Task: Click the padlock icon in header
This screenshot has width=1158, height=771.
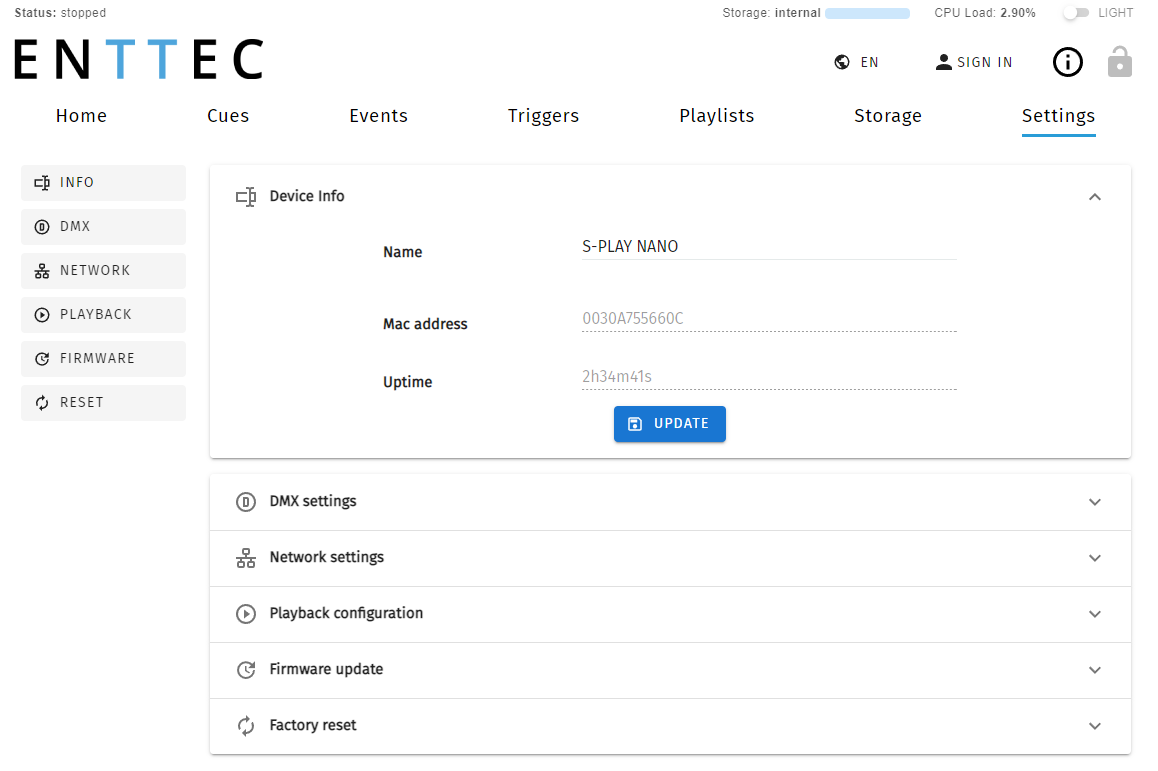Action: [x=1120, y=61]
